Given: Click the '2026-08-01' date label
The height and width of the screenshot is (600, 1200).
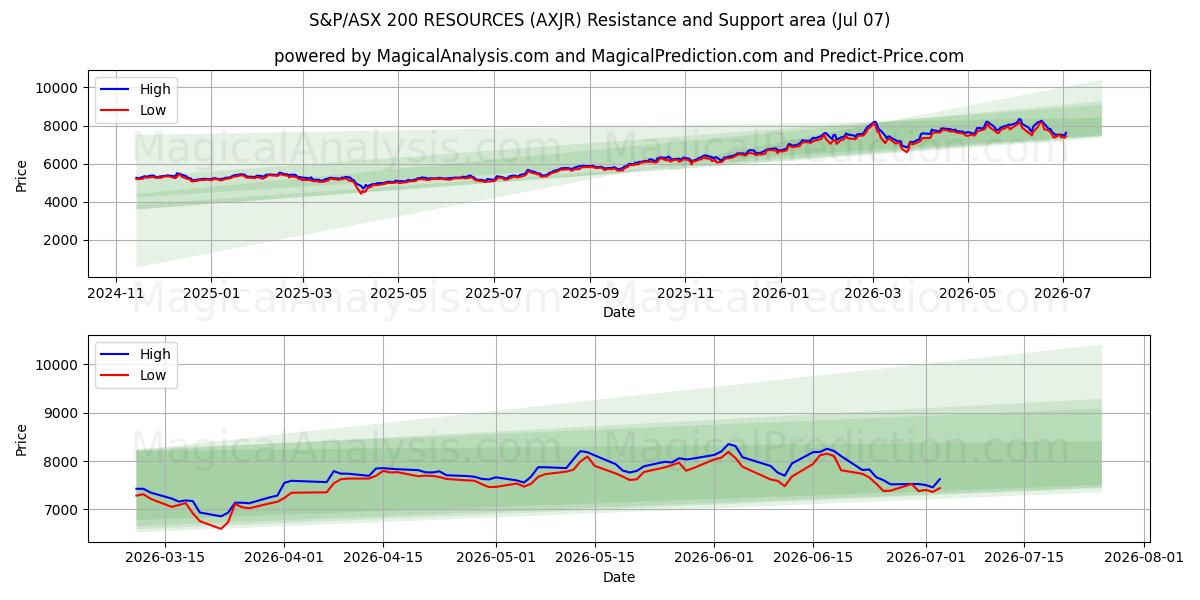Looking at the screenshot, I should [x=1144, y=559].
